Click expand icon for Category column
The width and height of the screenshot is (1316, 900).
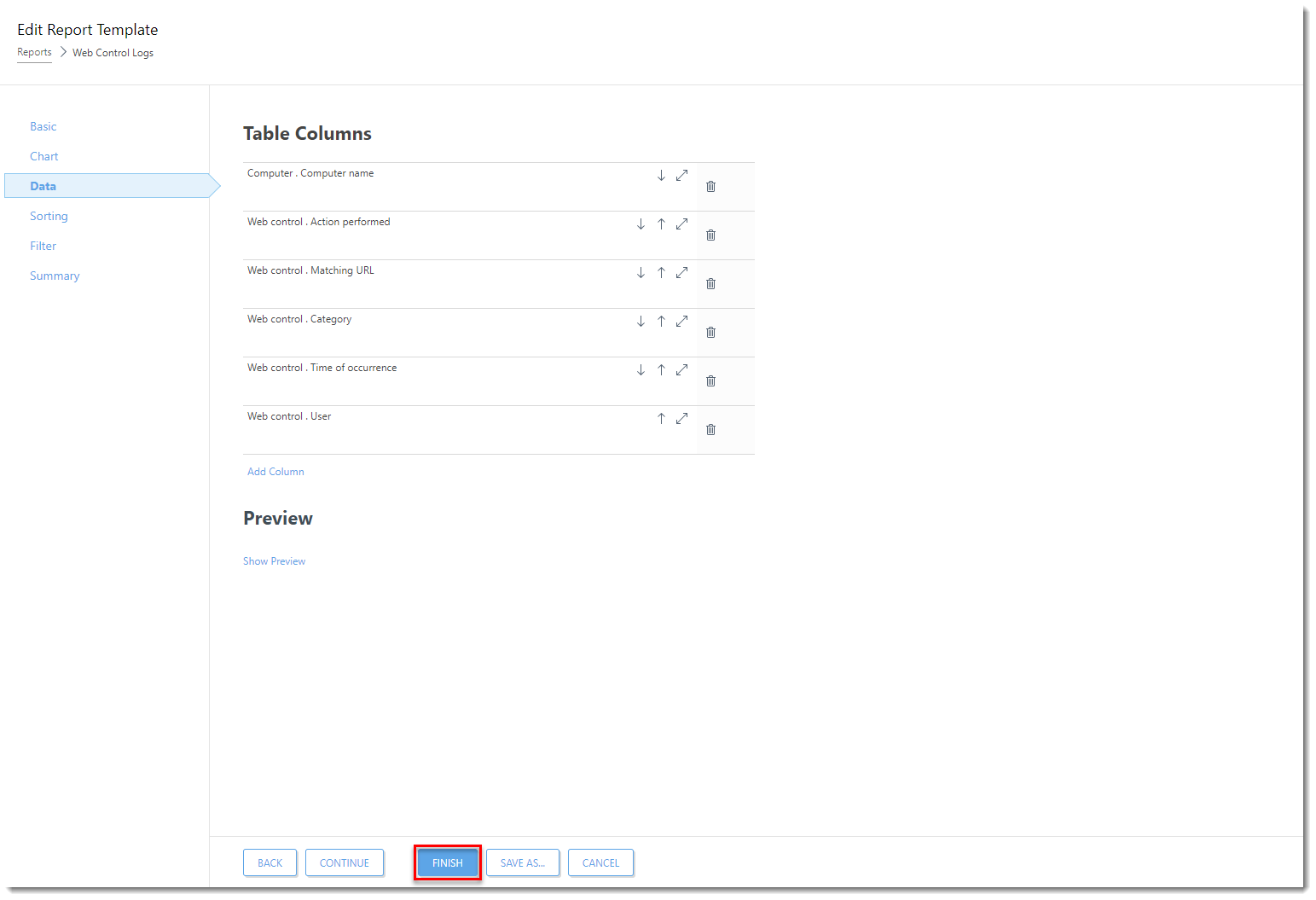tap(681, 322)
